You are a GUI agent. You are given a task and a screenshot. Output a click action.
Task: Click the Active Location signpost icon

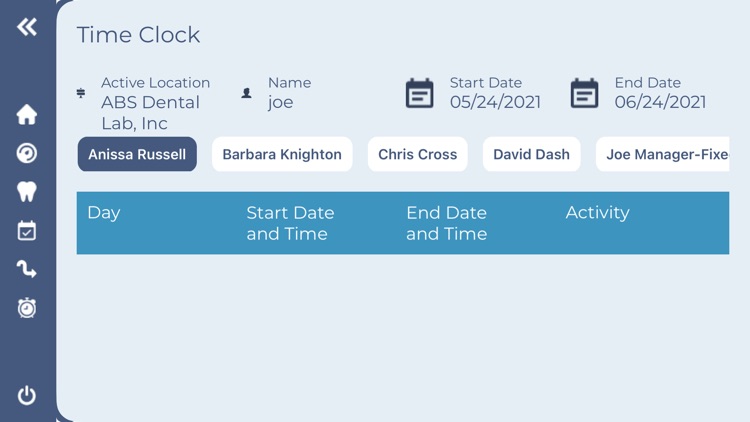click(x=81, y=93)
